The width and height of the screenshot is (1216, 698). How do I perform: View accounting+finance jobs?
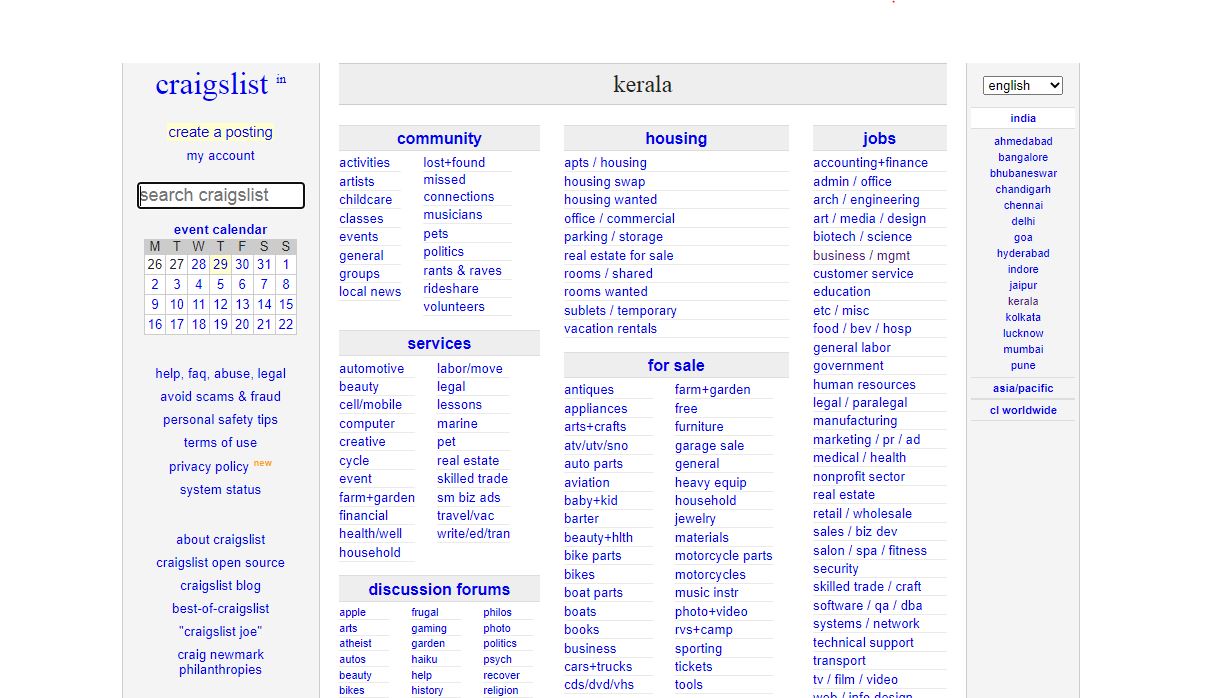click(x=870, y=163)
